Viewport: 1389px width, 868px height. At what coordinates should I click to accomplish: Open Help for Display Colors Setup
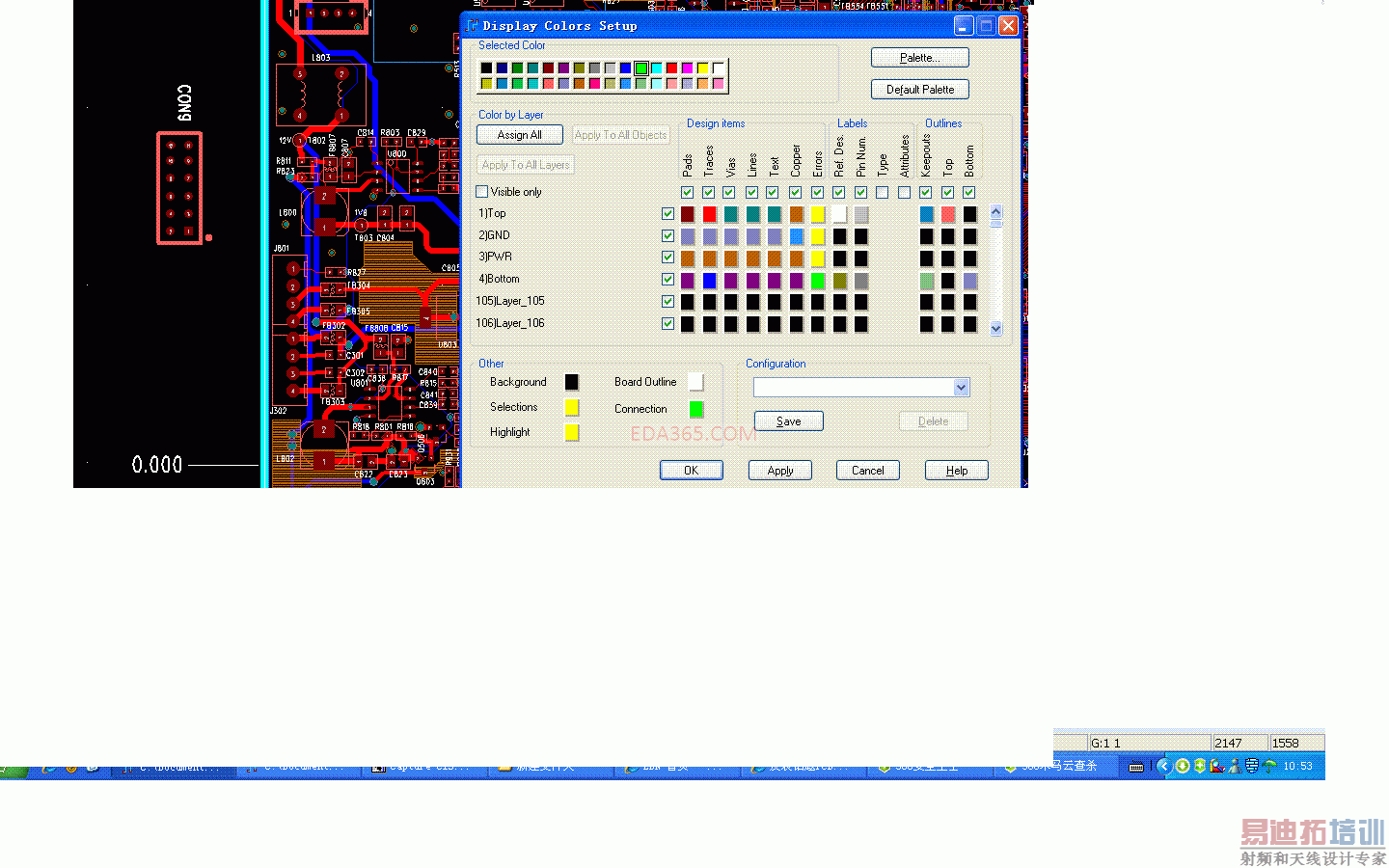(957, 471)
